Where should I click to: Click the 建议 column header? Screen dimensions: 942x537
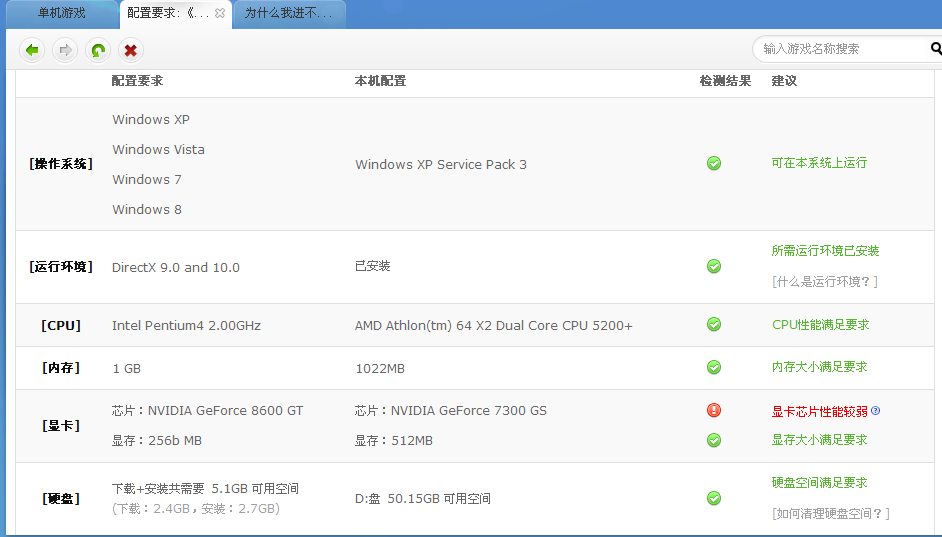click(784, 80)
